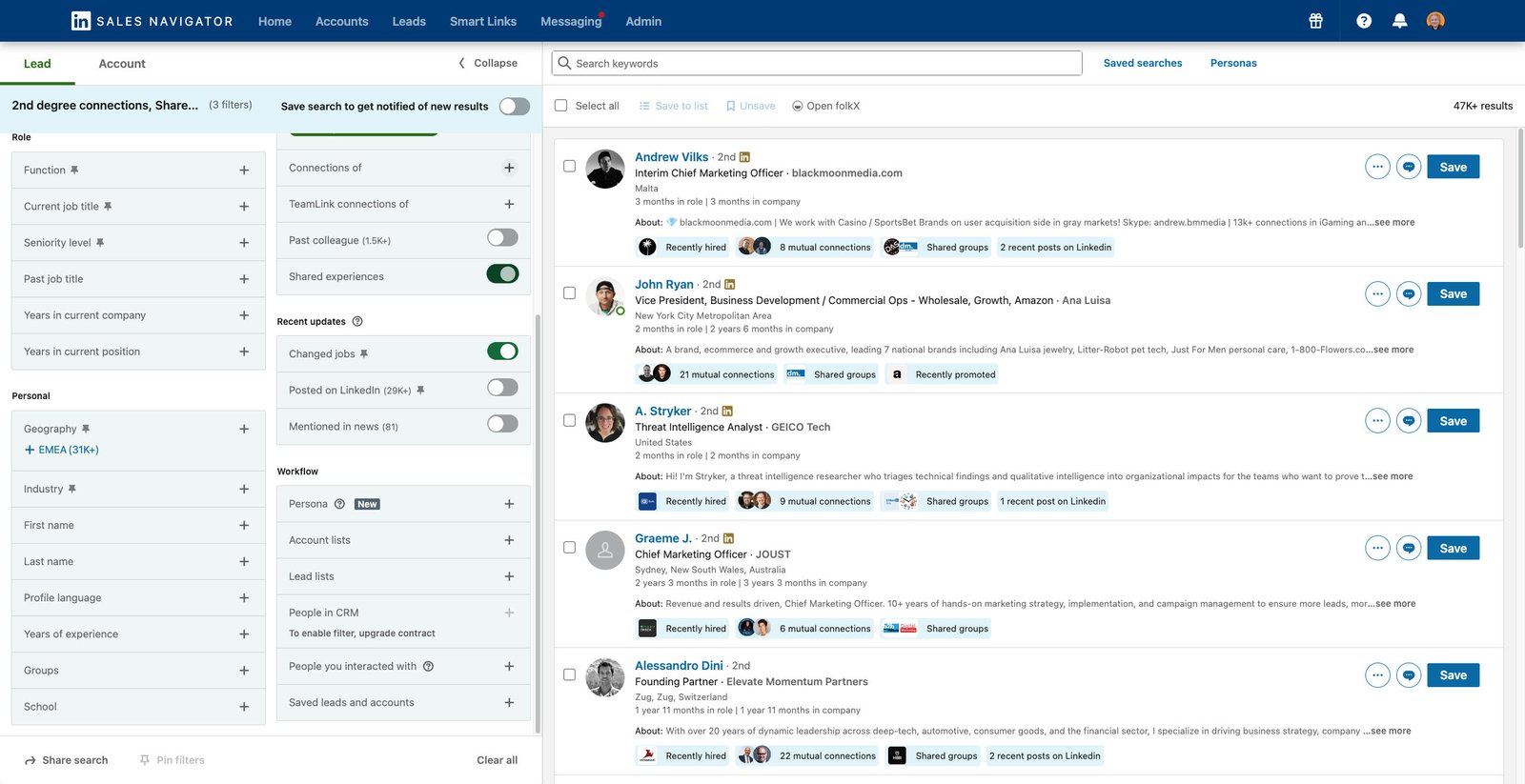Open the help question mark icon
The height and width of the screenshot is (784, 1525).
tap(1364, 21)
